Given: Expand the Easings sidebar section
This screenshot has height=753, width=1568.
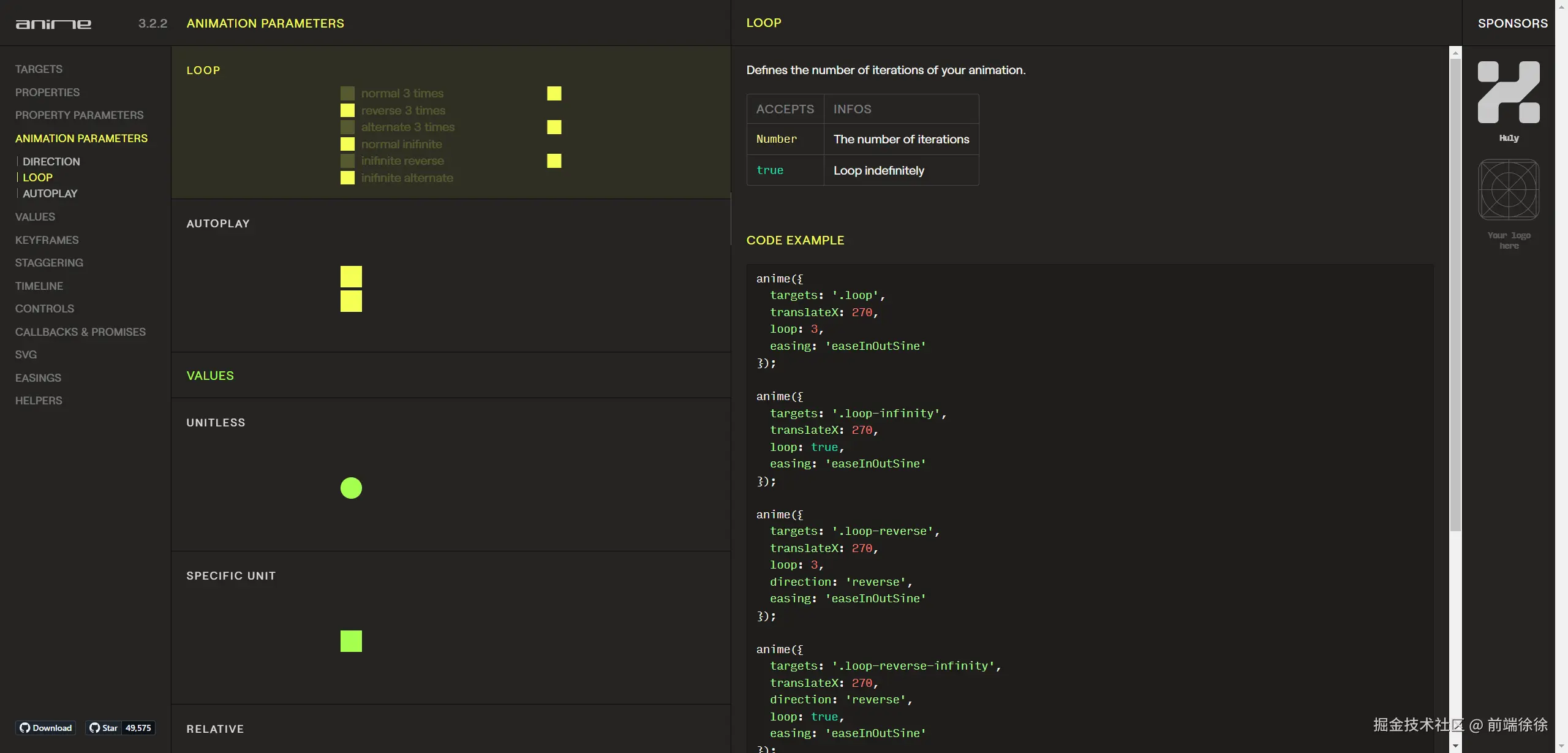Looking at the screenshot, I should coord(38,378).
